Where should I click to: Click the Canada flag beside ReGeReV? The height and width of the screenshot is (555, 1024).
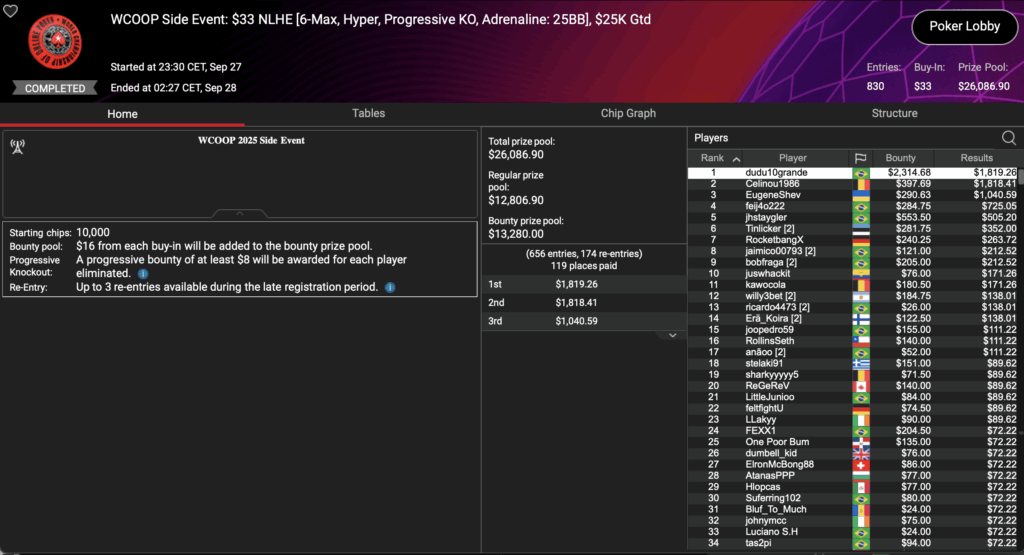[860, 386]
